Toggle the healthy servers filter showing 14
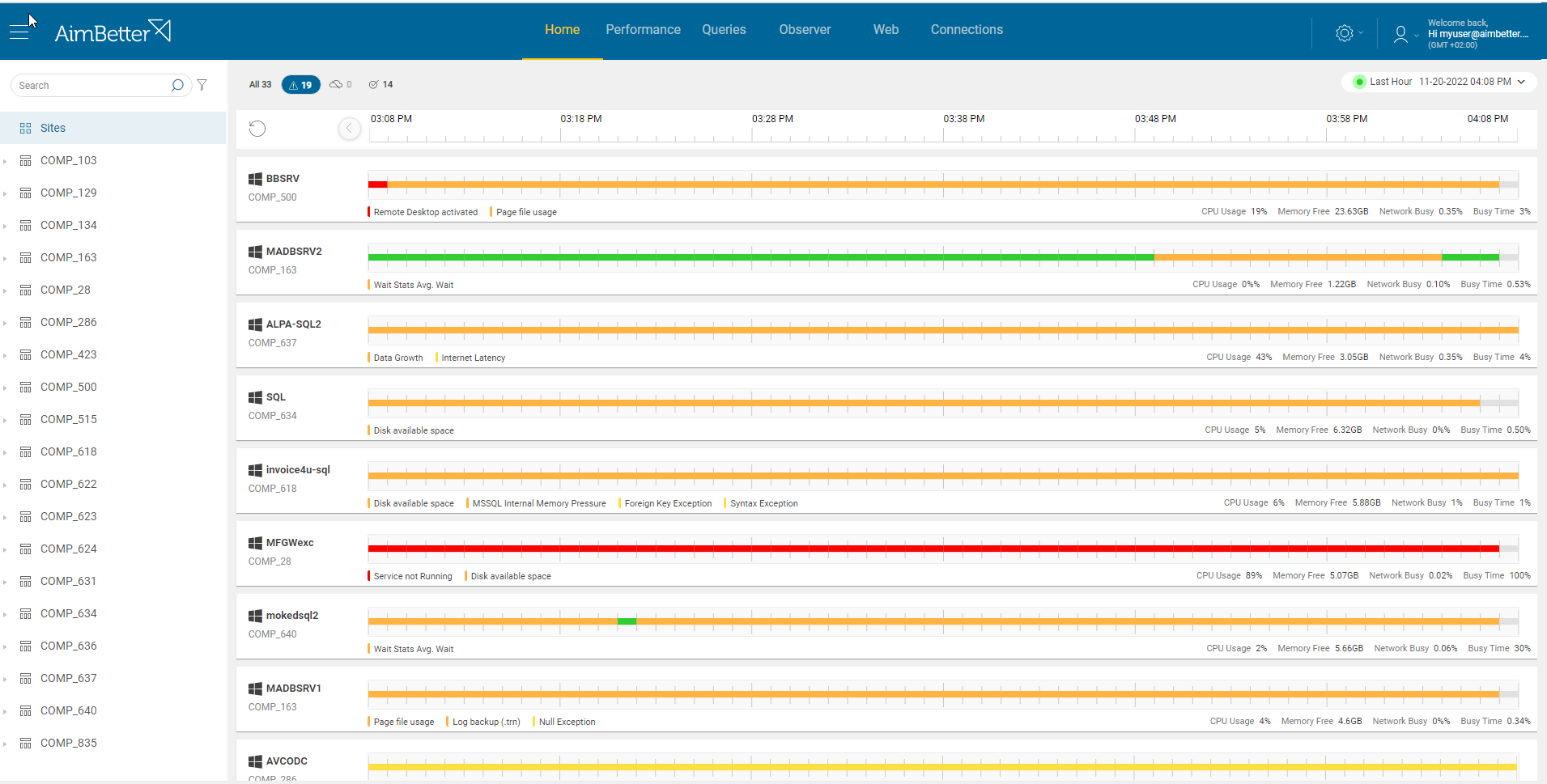1547x784 pixels. 380,84
